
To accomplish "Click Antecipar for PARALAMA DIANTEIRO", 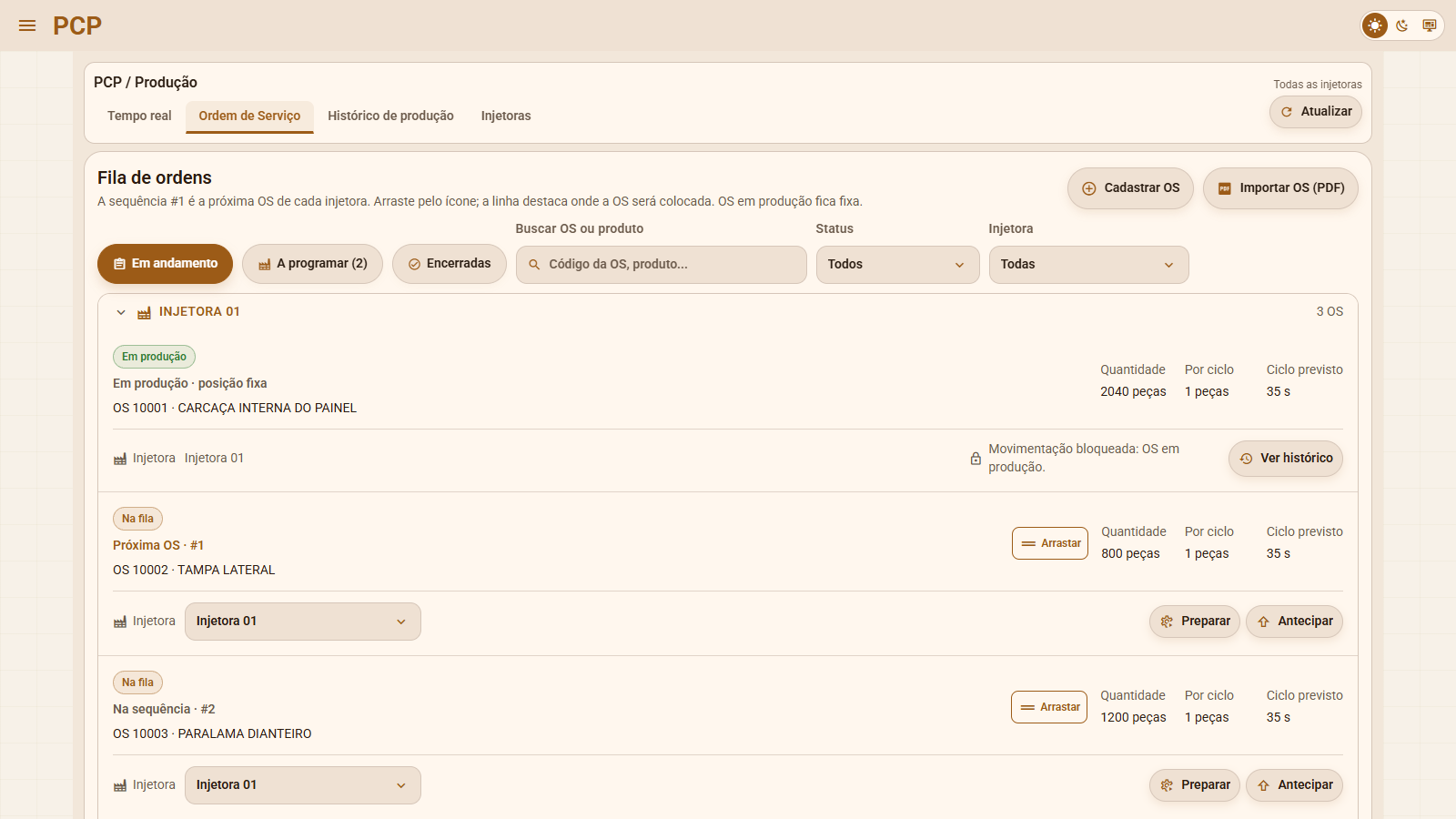I will [1294, 785].
